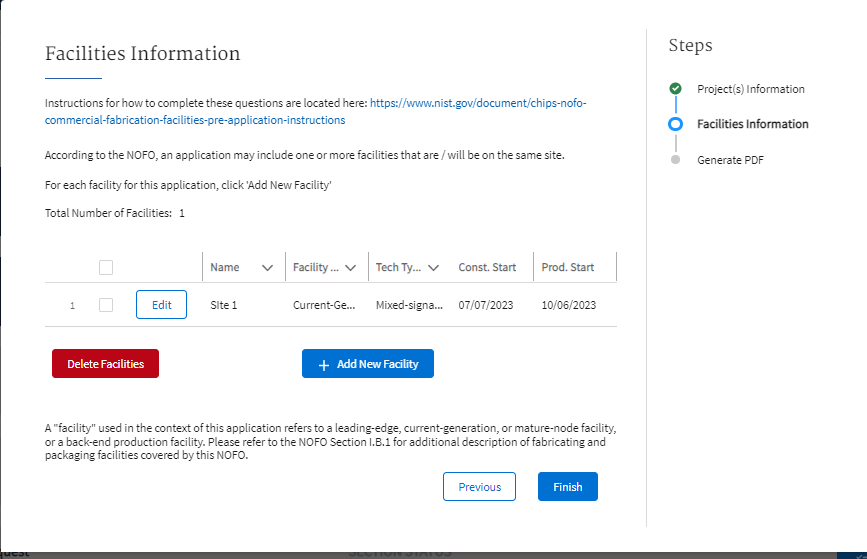This screenshot has height=559, width=867.
Task: Select the Generate PDF step label
Action: point(730,160)
